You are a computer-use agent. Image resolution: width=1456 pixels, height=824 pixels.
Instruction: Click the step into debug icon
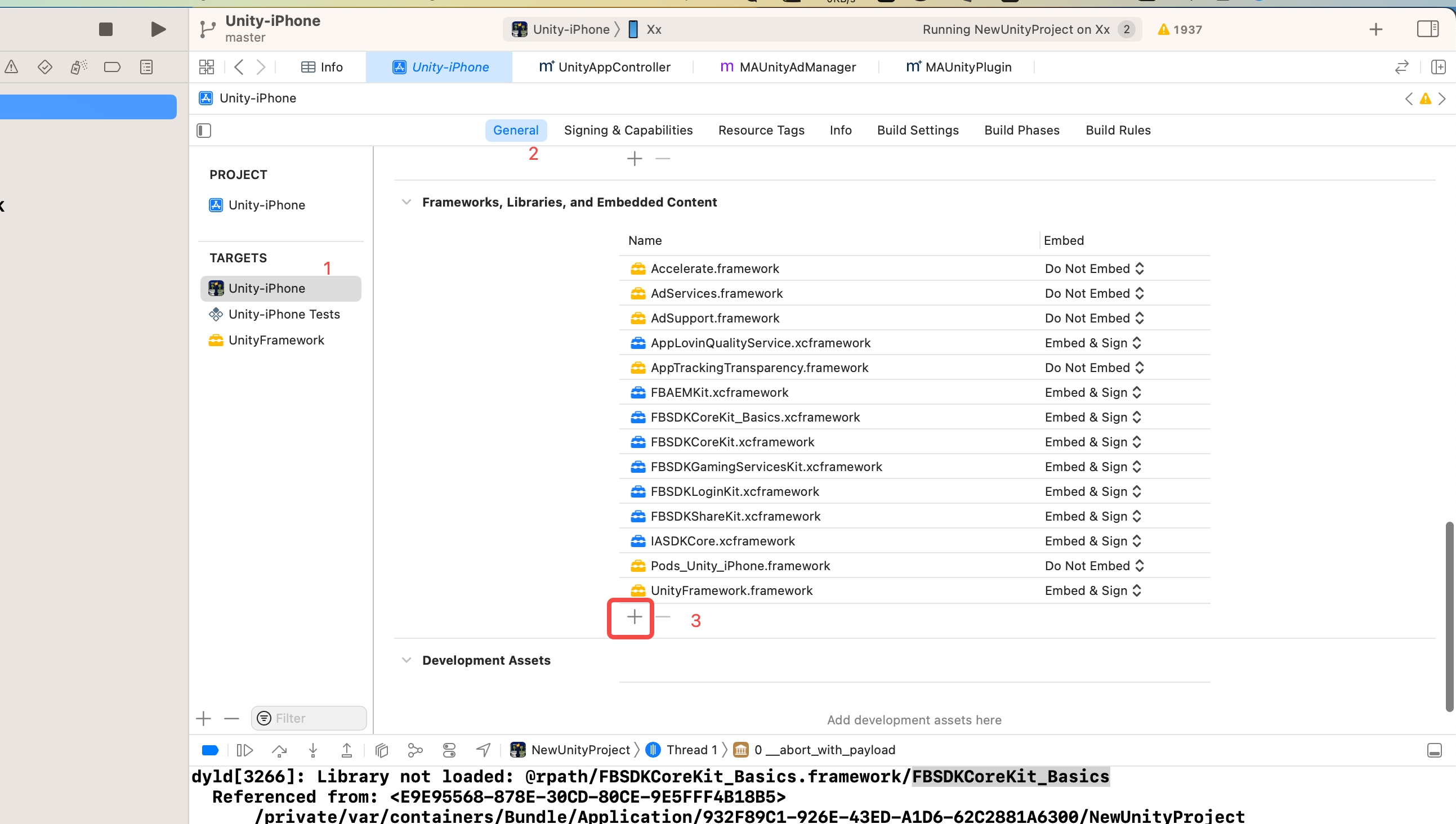(x=312, y=750)
